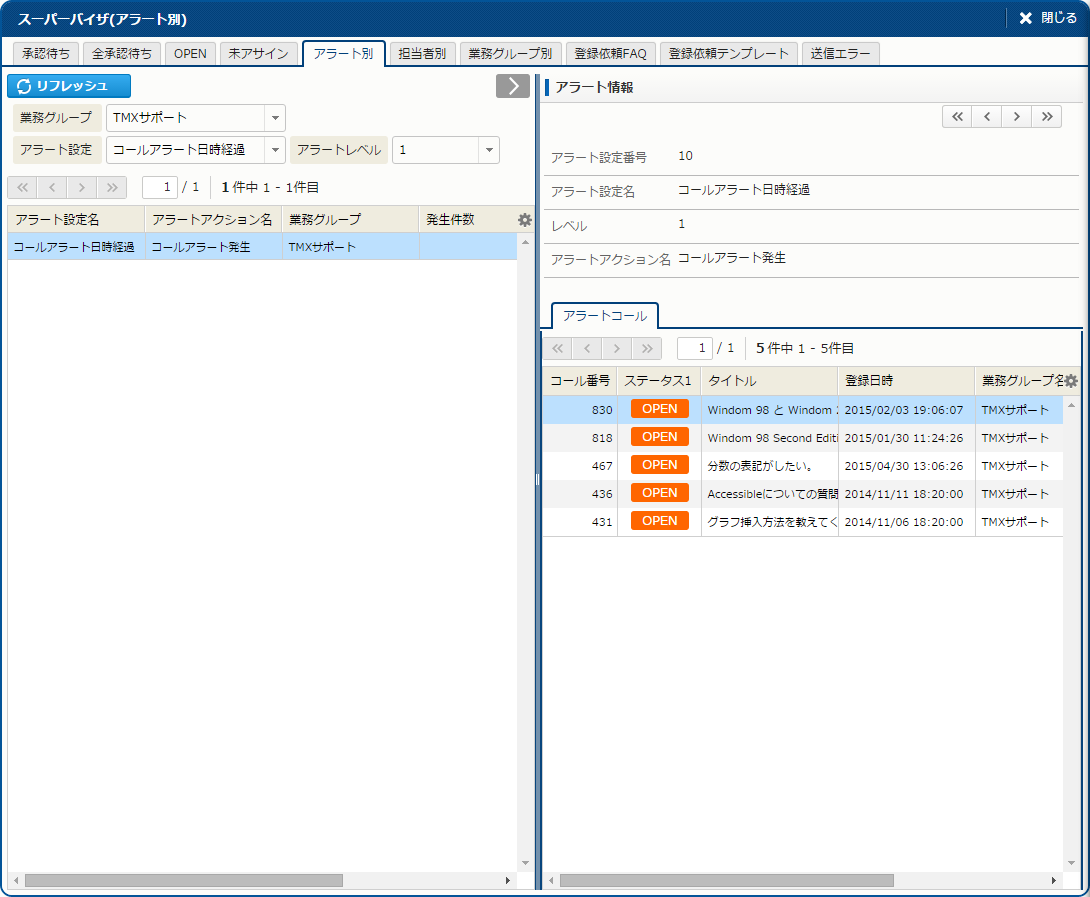Collapse left panel with gray chevron arrow
The height and width of the screenshot is (897, 1090).
[513, 86]
